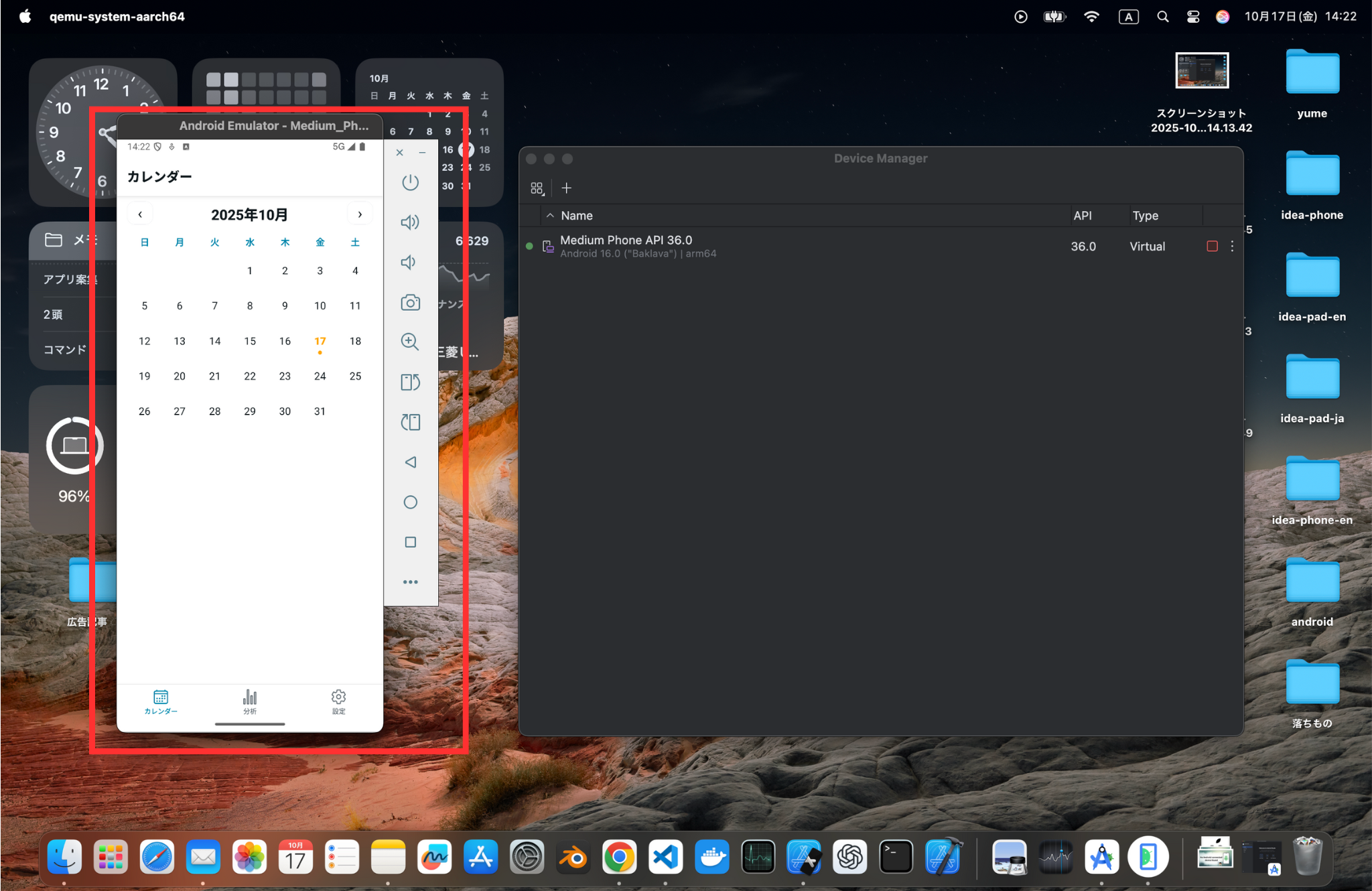Open Control Center in the menu bar

click(1193, 17)
